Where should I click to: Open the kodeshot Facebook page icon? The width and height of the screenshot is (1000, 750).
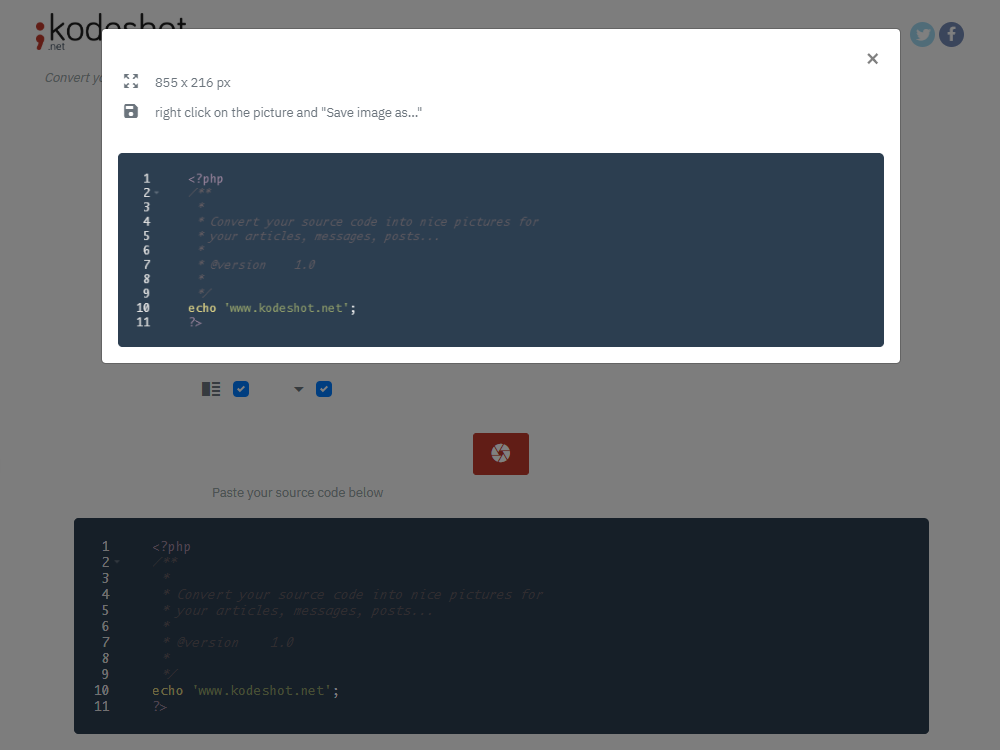pos(951,34)
